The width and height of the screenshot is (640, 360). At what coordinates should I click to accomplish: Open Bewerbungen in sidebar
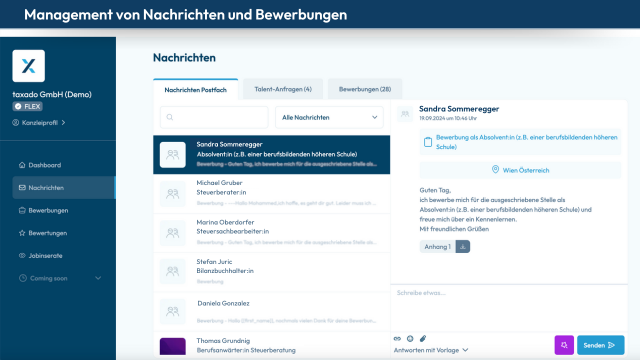click(x=64, y=210)
